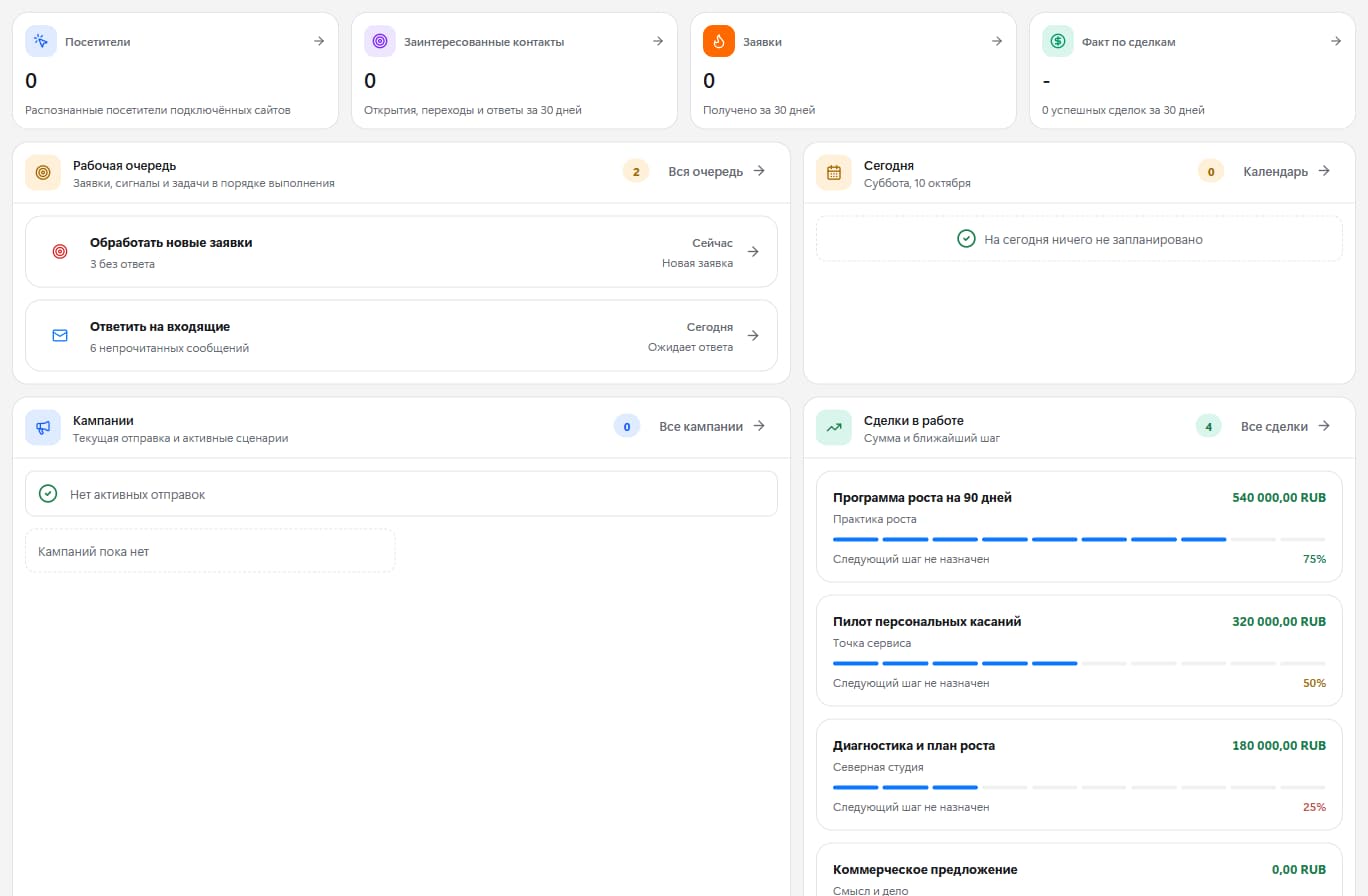Open deal Пилот персональных касаний
This screenshot has width=1368, height=896.
(x=1079, y=650)
